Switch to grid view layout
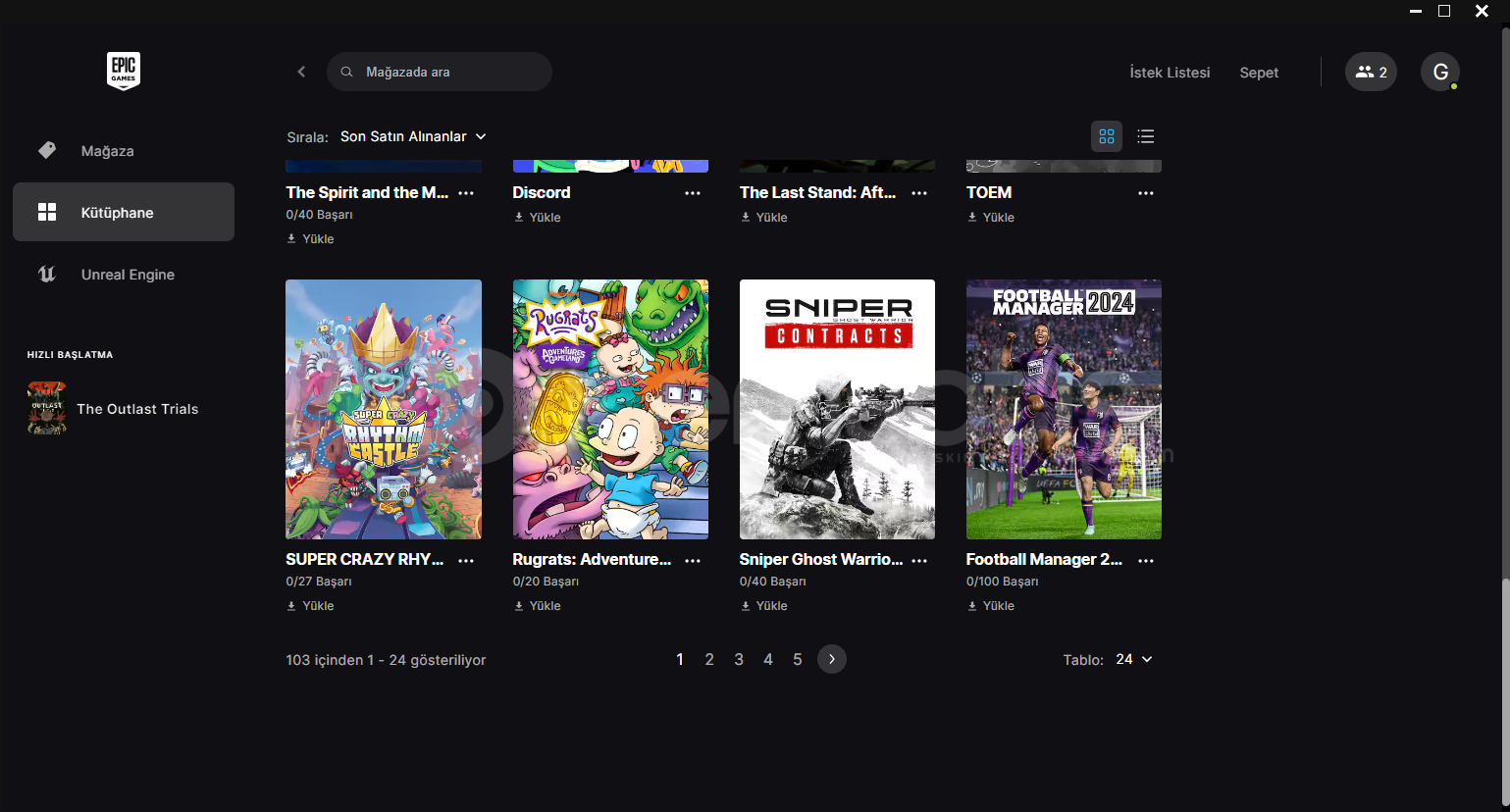Screen dimensions: 1510x812 point(1107,136)
